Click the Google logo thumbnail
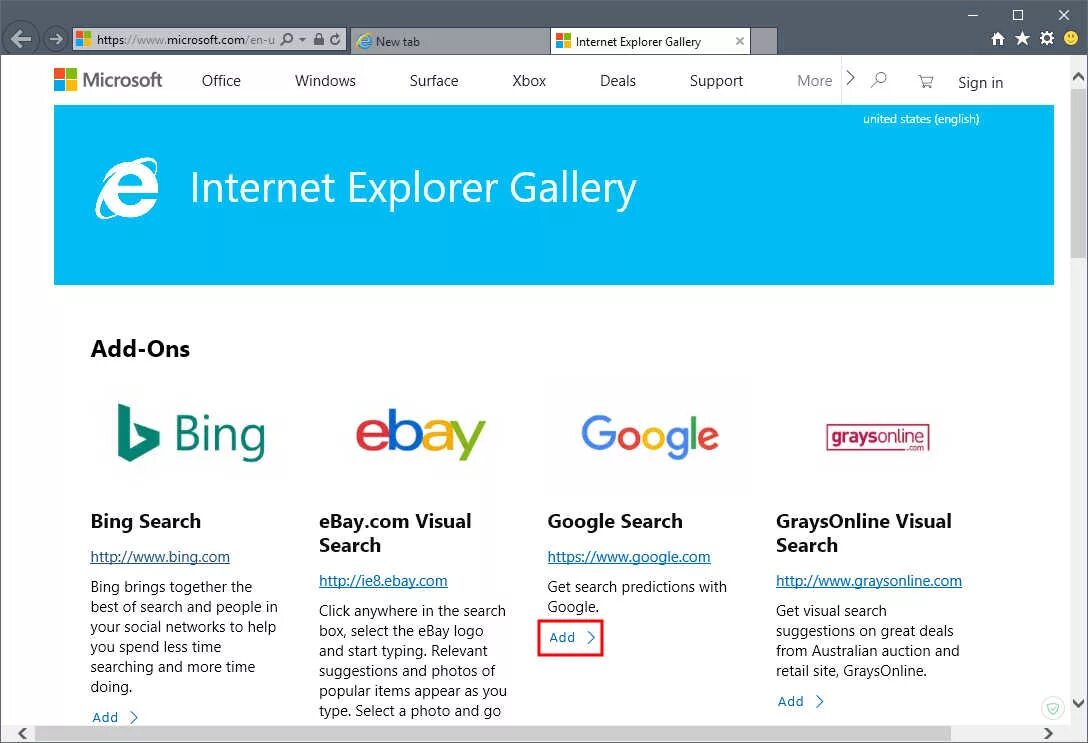 650,436
